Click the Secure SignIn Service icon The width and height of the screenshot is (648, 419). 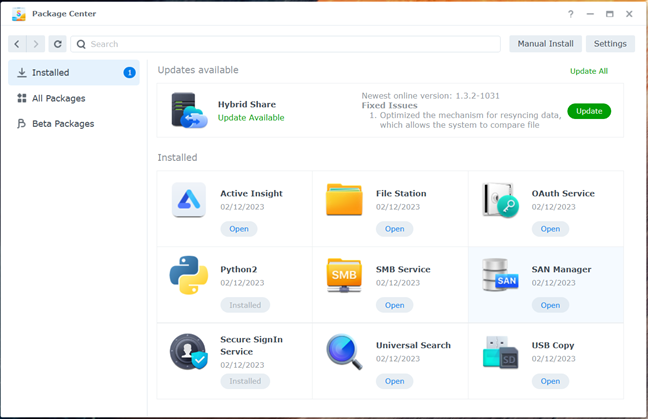click(x=189, y=352)
